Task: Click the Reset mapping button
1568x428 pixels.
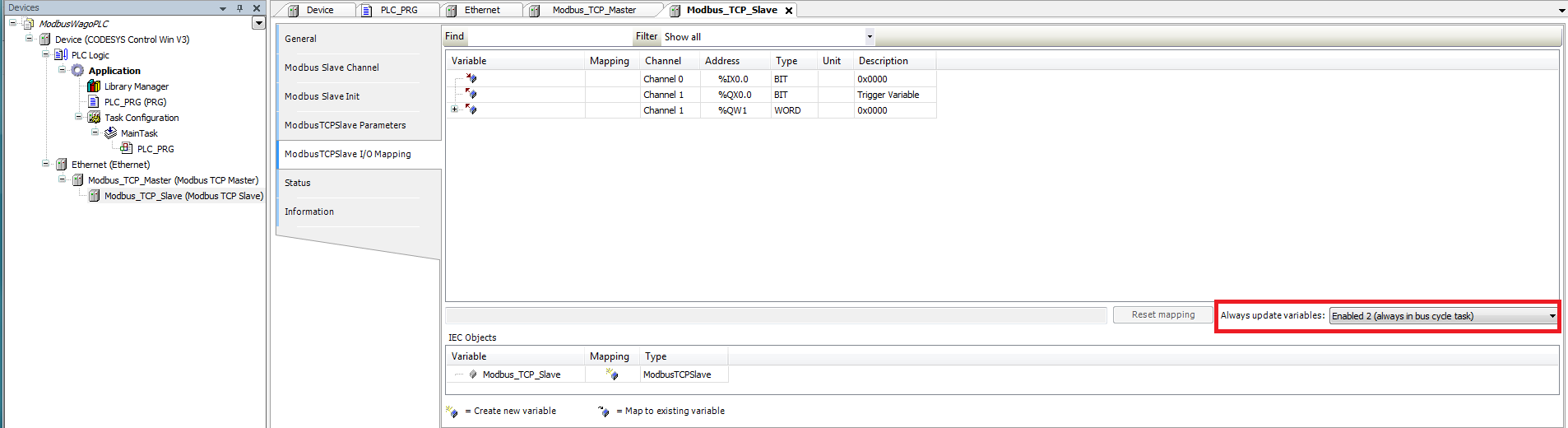Action: pyautogui.click(x=1162, y=314)
